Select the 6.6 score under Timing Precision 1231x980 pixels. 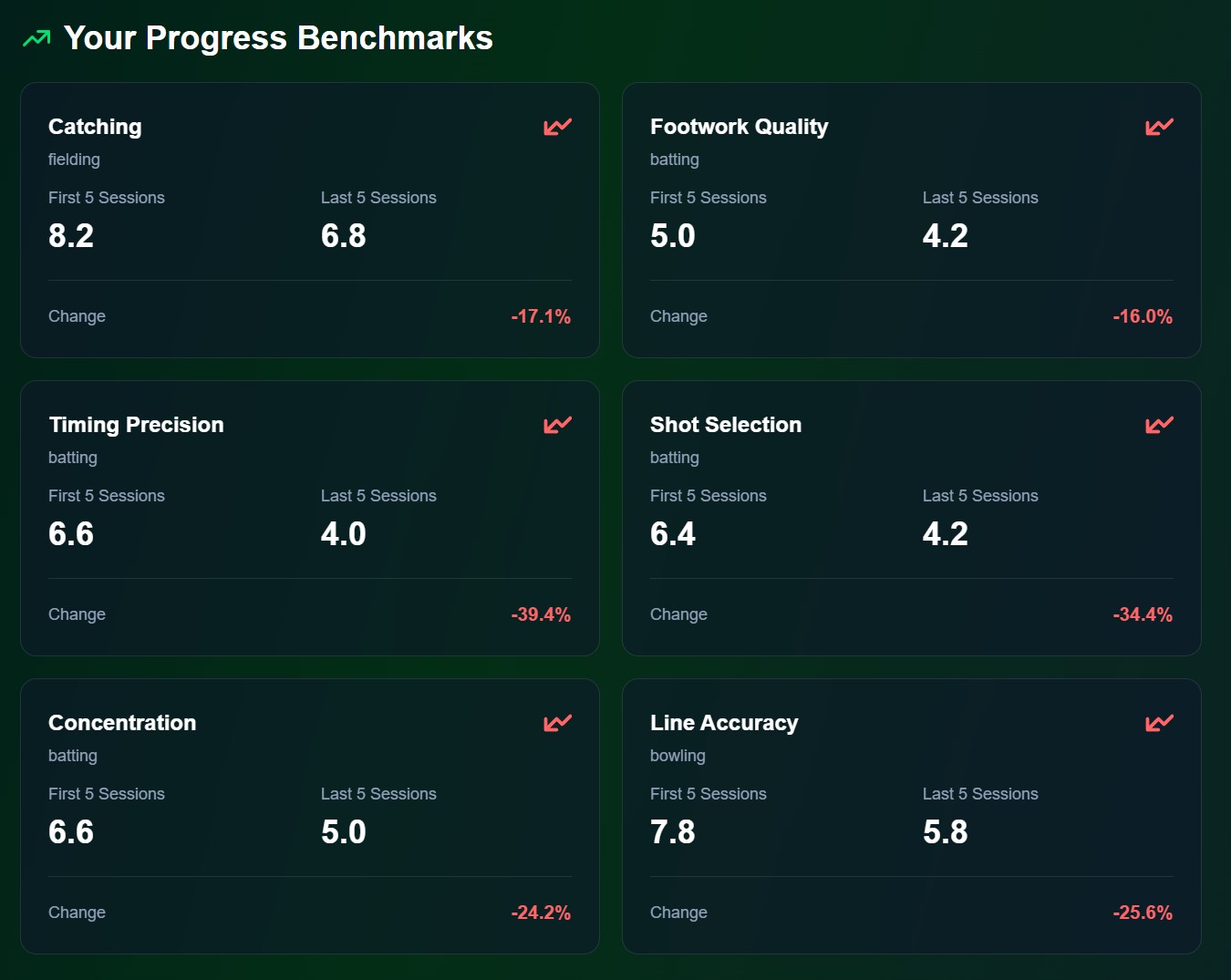(x=71, y=533)
